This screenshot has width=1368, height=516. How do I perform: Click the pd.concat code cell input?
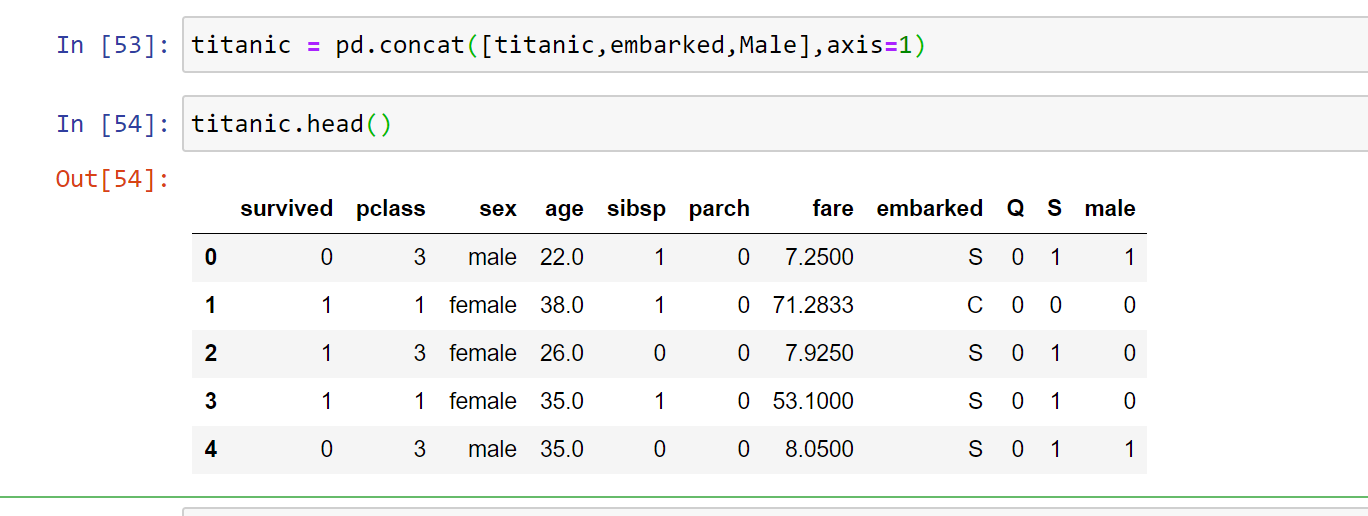coord(775,45)
